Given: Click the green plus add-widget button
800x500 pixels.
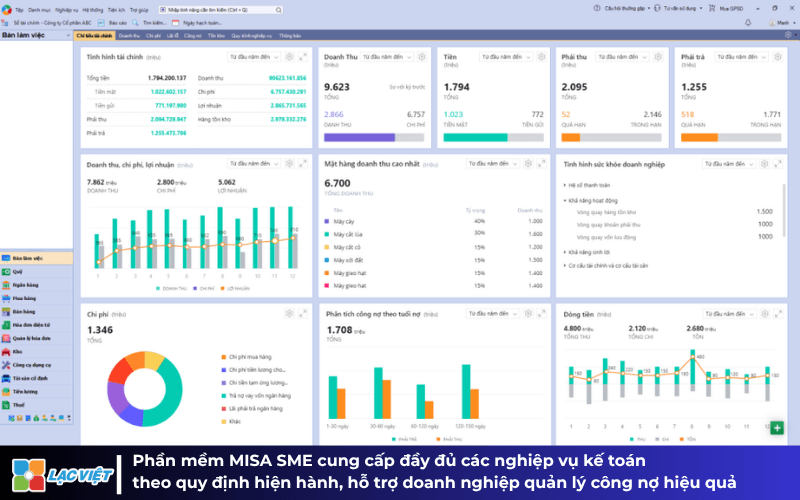Looking at the screenshot, I should 777,428.
